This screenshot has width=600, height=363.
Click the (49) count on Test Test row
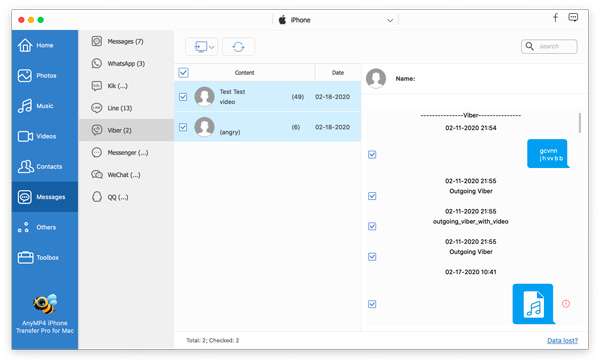pyautogui.click(x=298, y=97)
